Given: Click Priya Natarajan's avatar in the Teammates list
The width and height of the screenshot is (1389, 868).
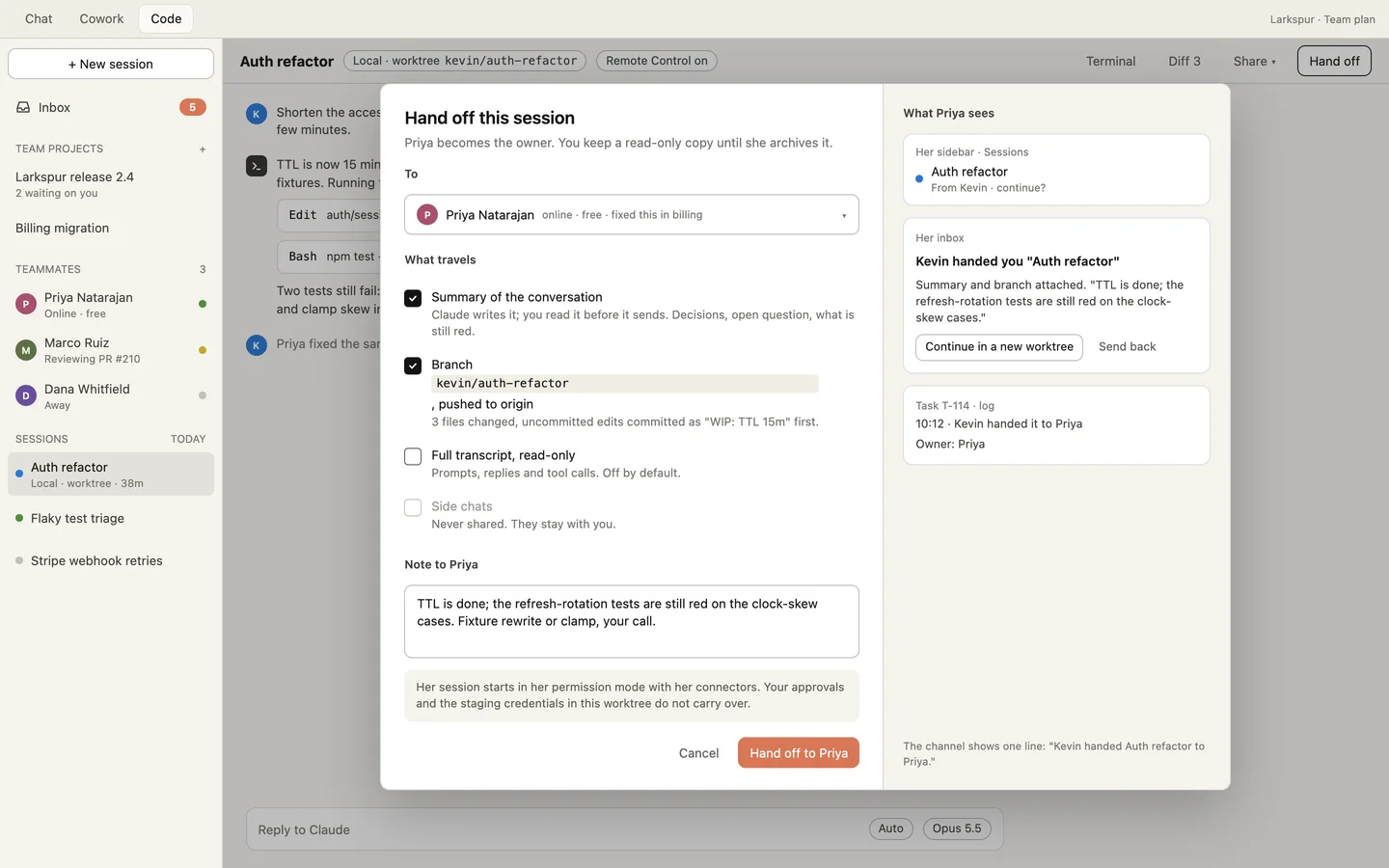Looking at the screenshot, I should click(x=26, y=305).
